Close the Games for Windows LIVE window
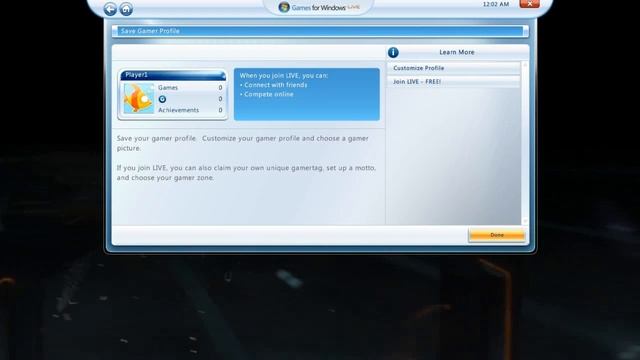 529,4
